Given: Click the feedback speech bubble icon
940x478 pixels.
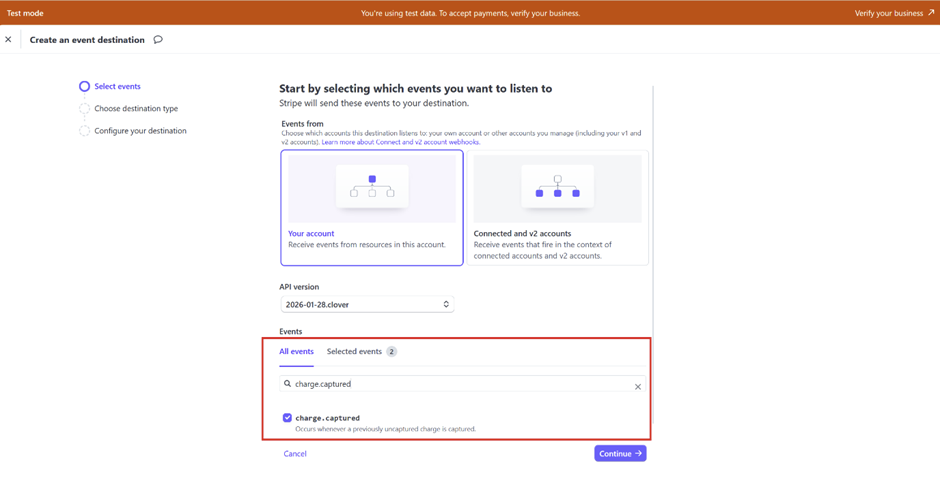Looking at the screenshot, I should (158, 40).
